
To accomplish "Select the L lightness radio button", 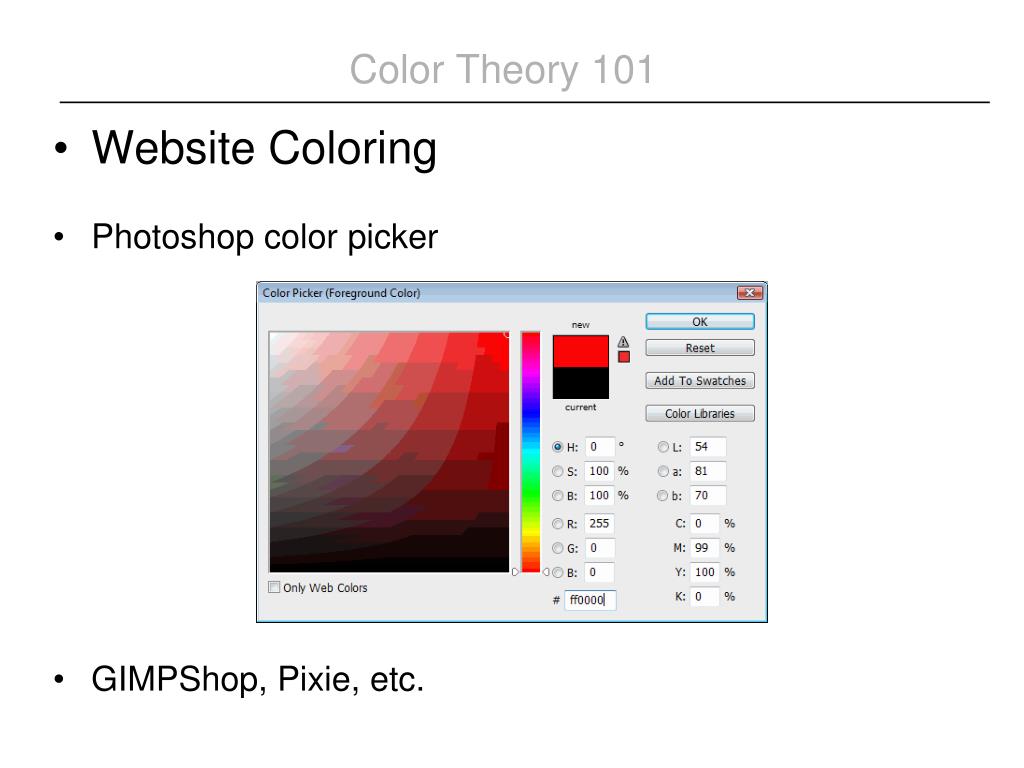I will [663, 447].
